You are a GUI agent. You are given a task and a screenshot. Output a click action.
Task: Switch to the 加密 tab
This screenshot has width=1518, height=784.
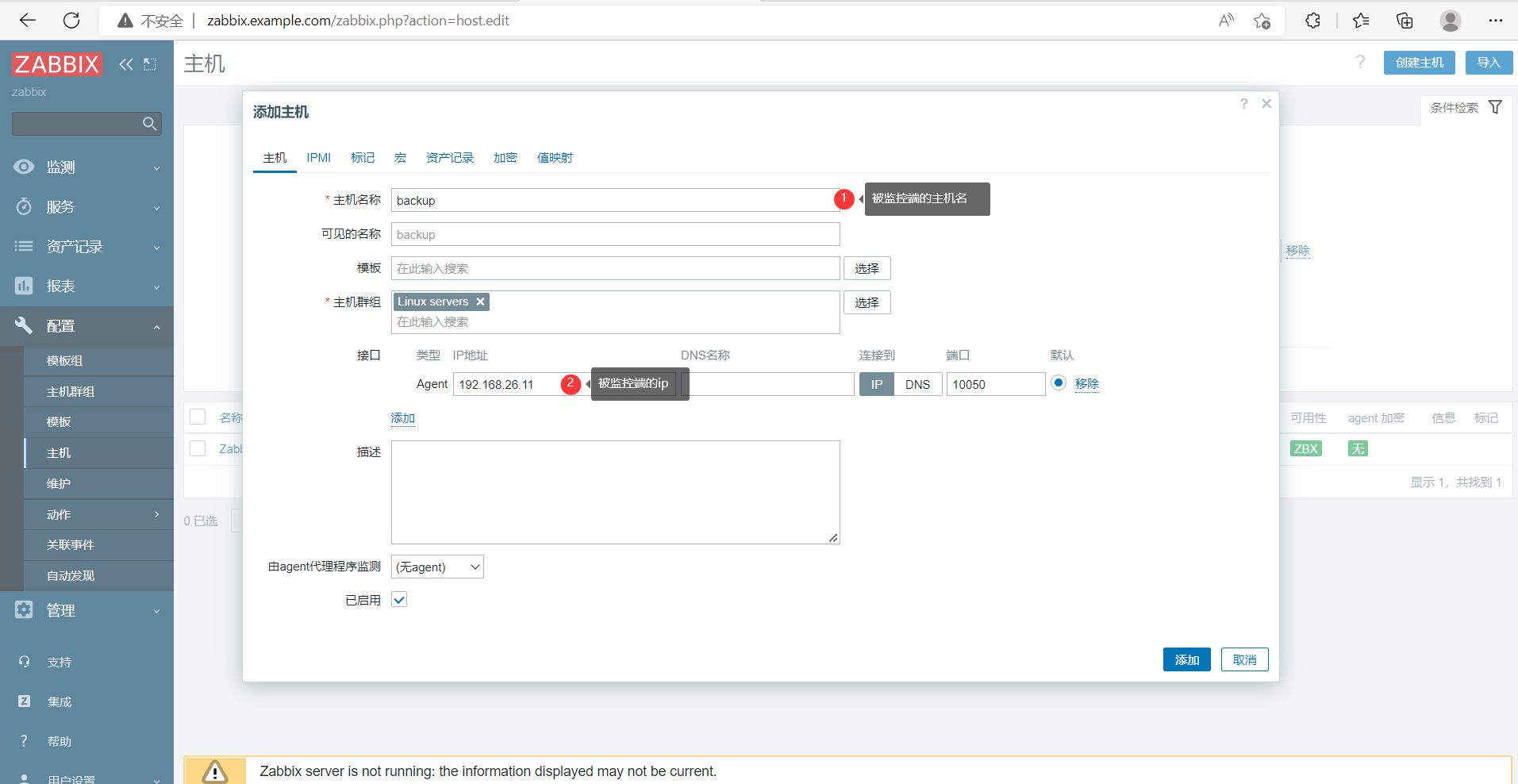point(505,158)
